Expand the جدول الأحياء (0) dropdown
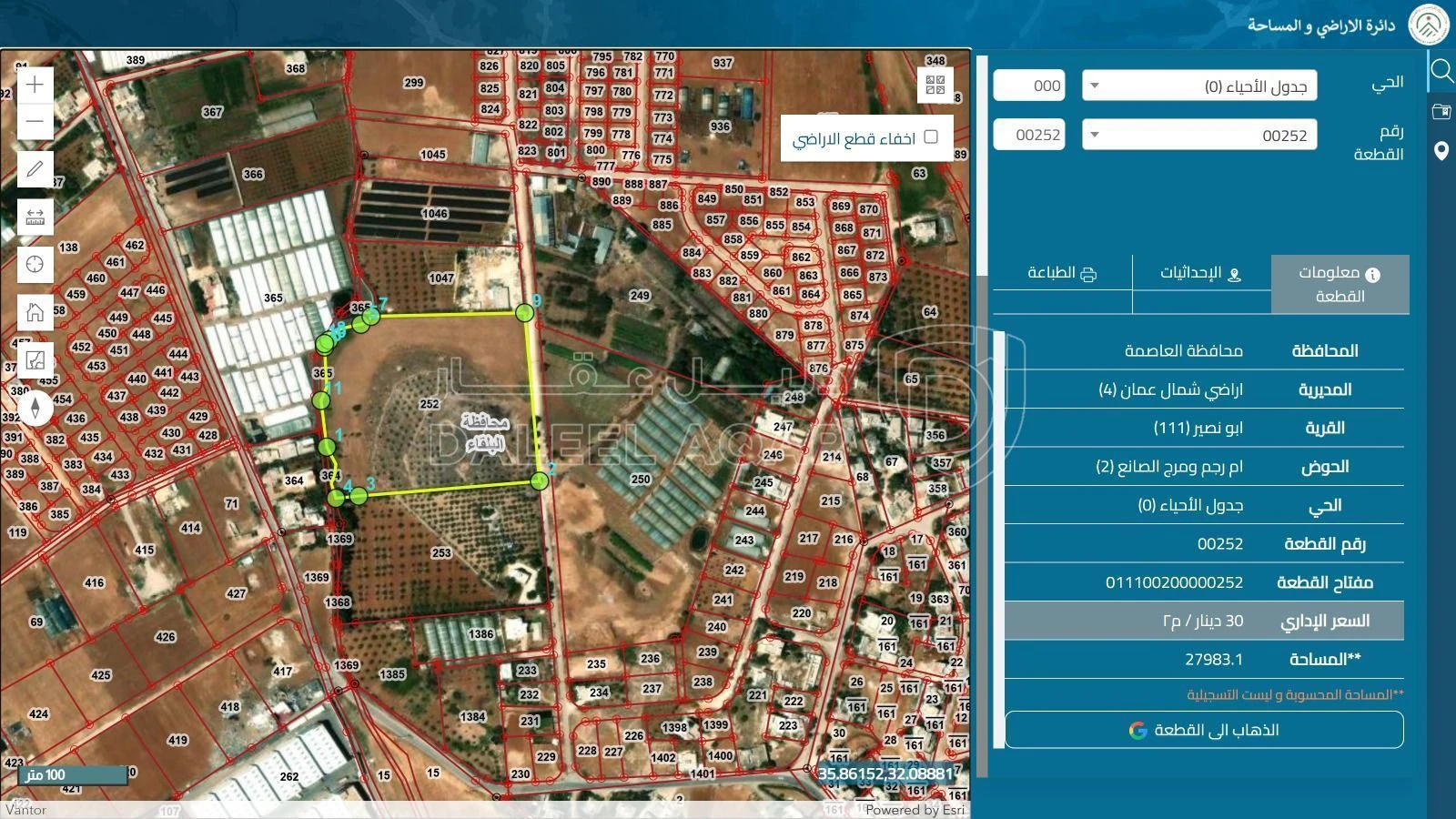Image resolution: width=1456 pixels, height=819 pixels. [x=1199, y=86]
